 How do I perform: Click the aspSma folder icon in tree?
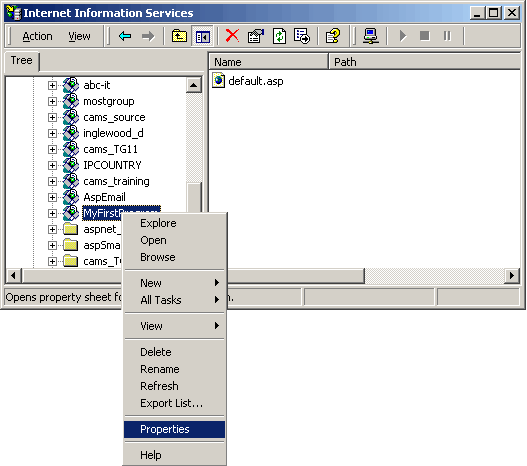(71, 245)
